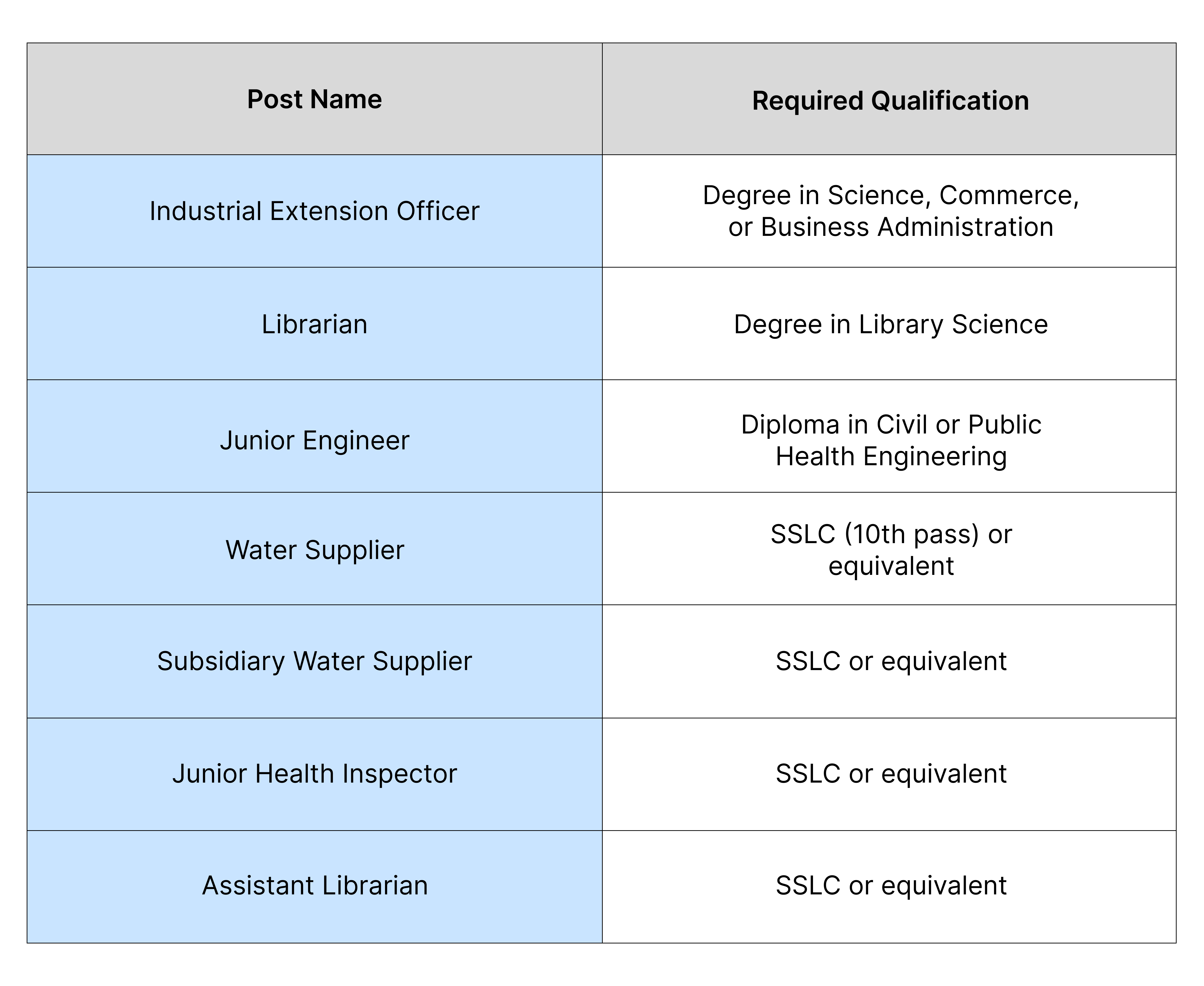
Task: Select the Subsidiary Water Supplier cell
Action: (315, 661)
